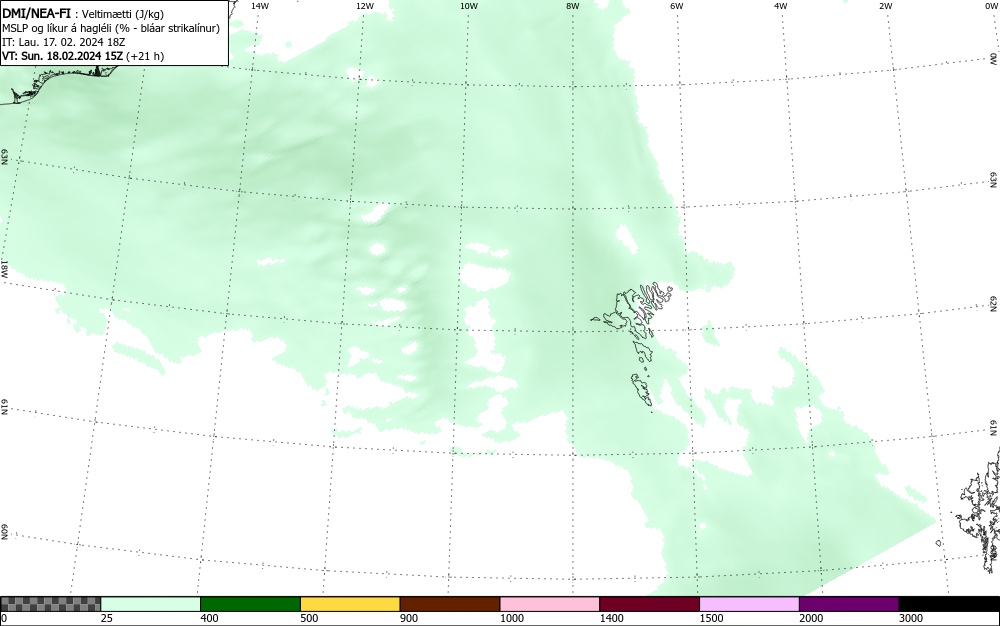Click the legend value '3000'

point(911,618)
